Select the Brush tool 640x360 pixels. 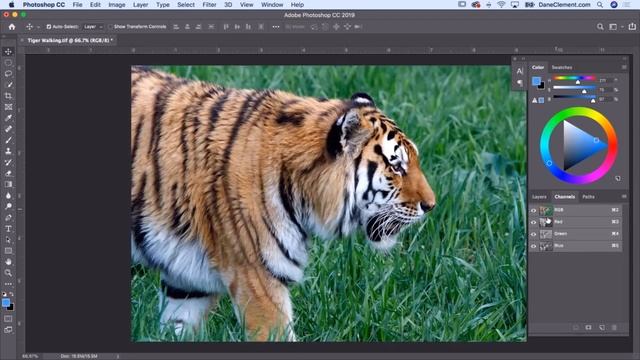(8, 140)
